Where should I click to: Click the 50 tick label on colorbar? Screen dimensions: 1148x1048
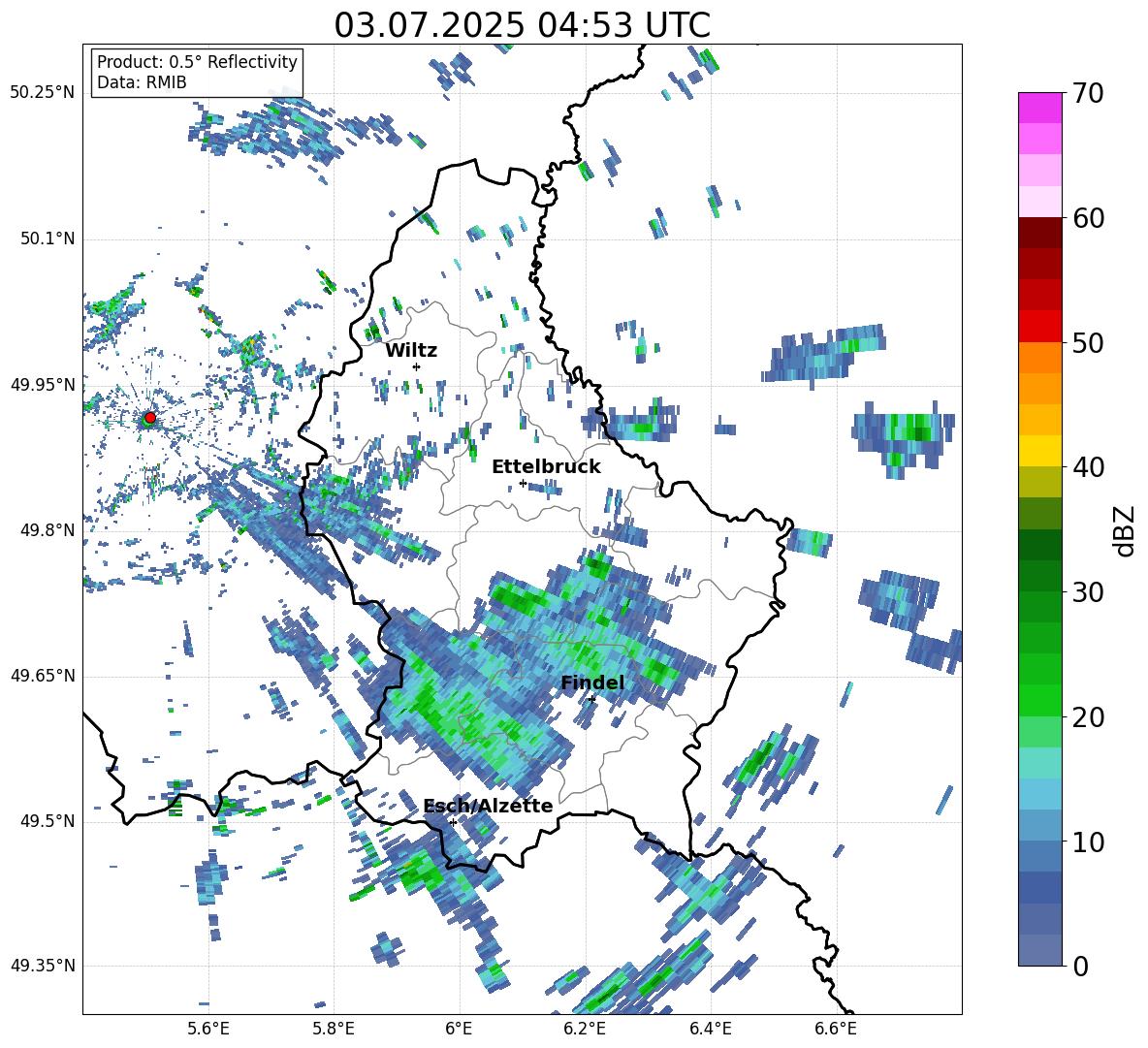pyautogui.click(x=1088, y=342)
